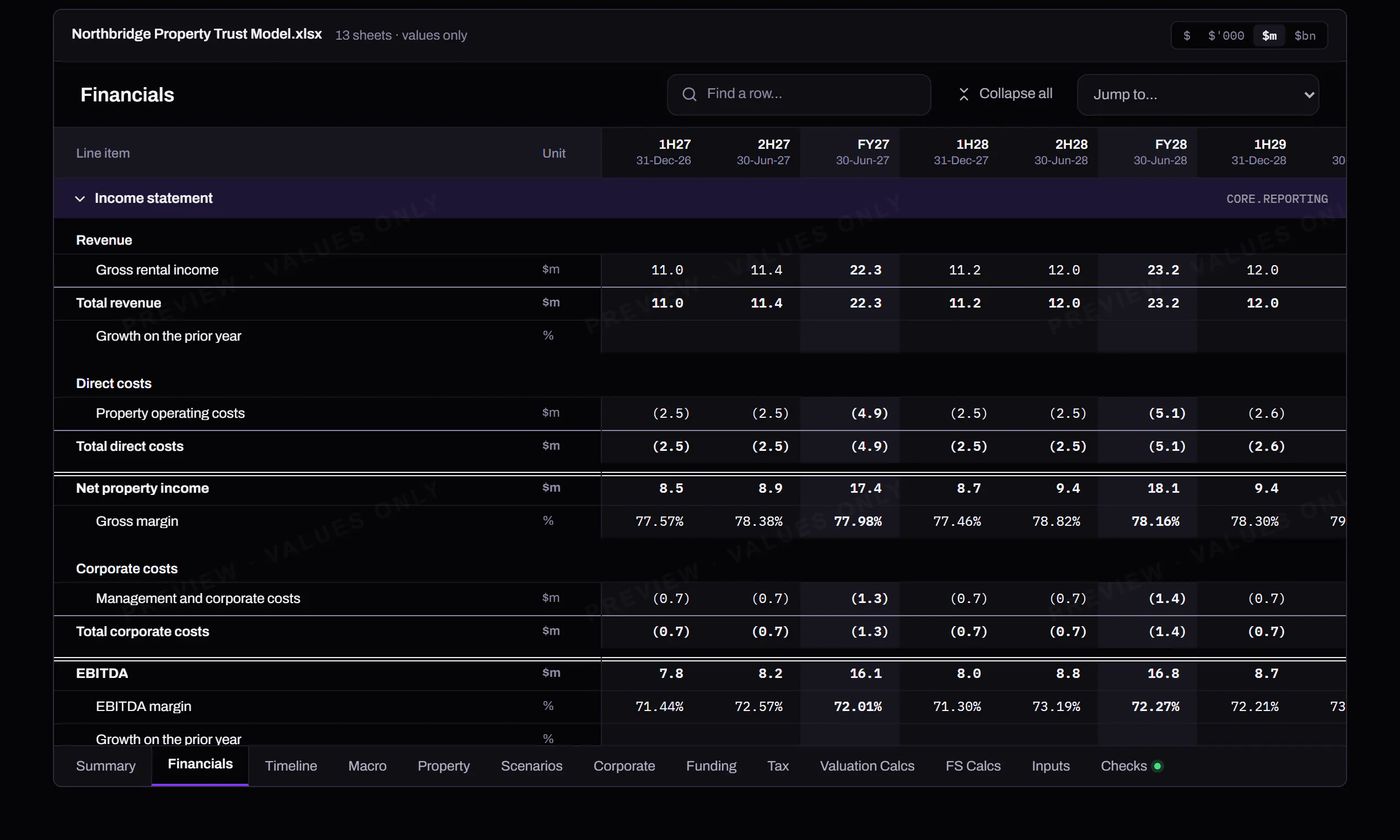The height and width of the screenshot is (840, 1400).
Task: Switch to the Property sheet tab
Action: pos(444,766)
